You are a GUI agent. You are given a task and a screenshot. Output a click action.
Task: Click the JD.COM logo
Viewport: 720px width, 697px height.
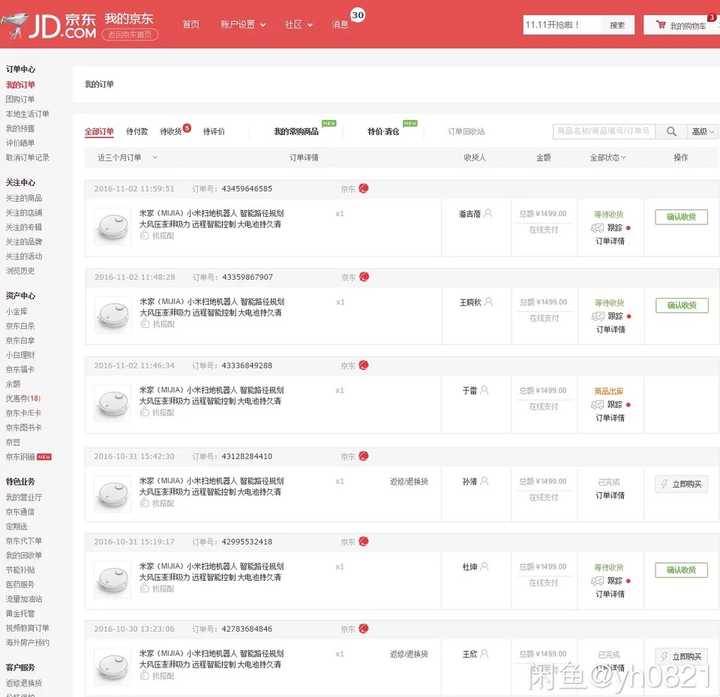tap(48, 25)
